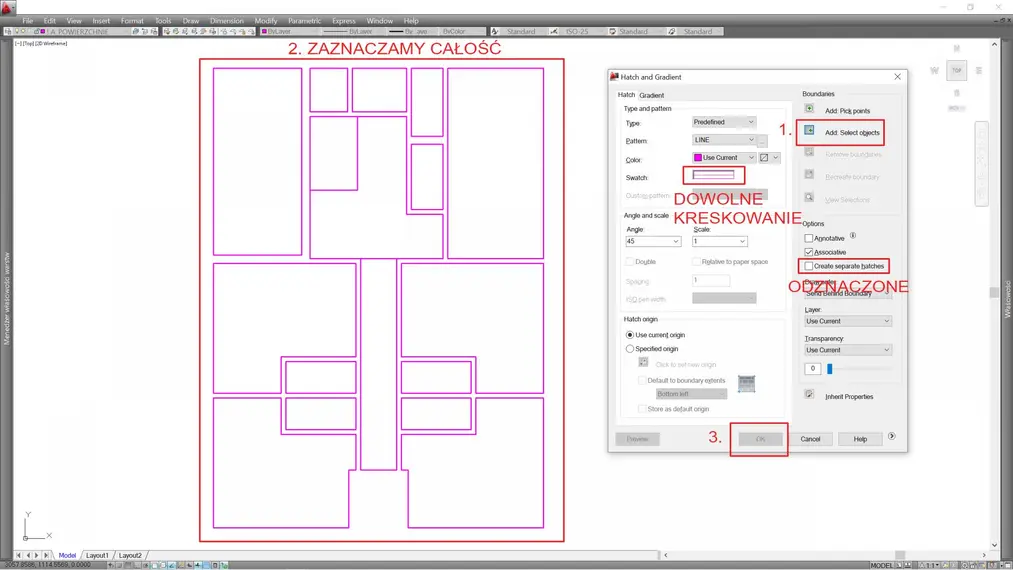Click the Recreate boundary icon
This screenshot has height=570, width=1013.
(x=809, y=174)
